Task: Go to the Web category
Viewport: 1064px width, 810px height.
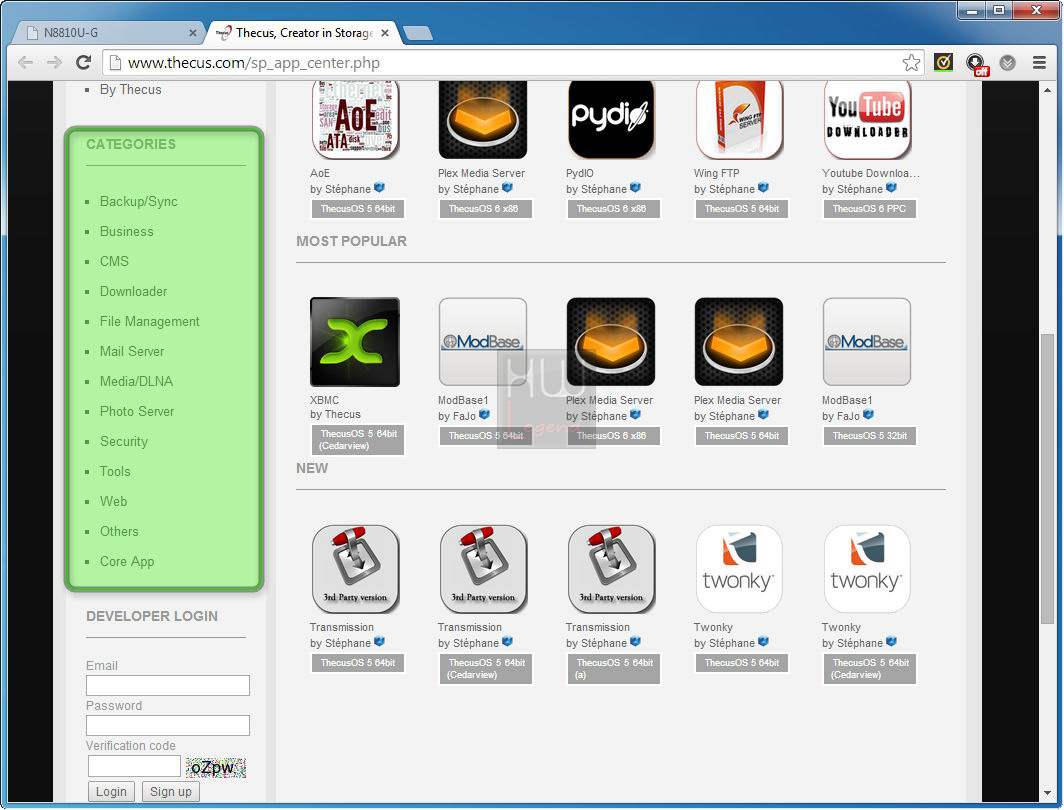Action: click(x=113, y=501)
